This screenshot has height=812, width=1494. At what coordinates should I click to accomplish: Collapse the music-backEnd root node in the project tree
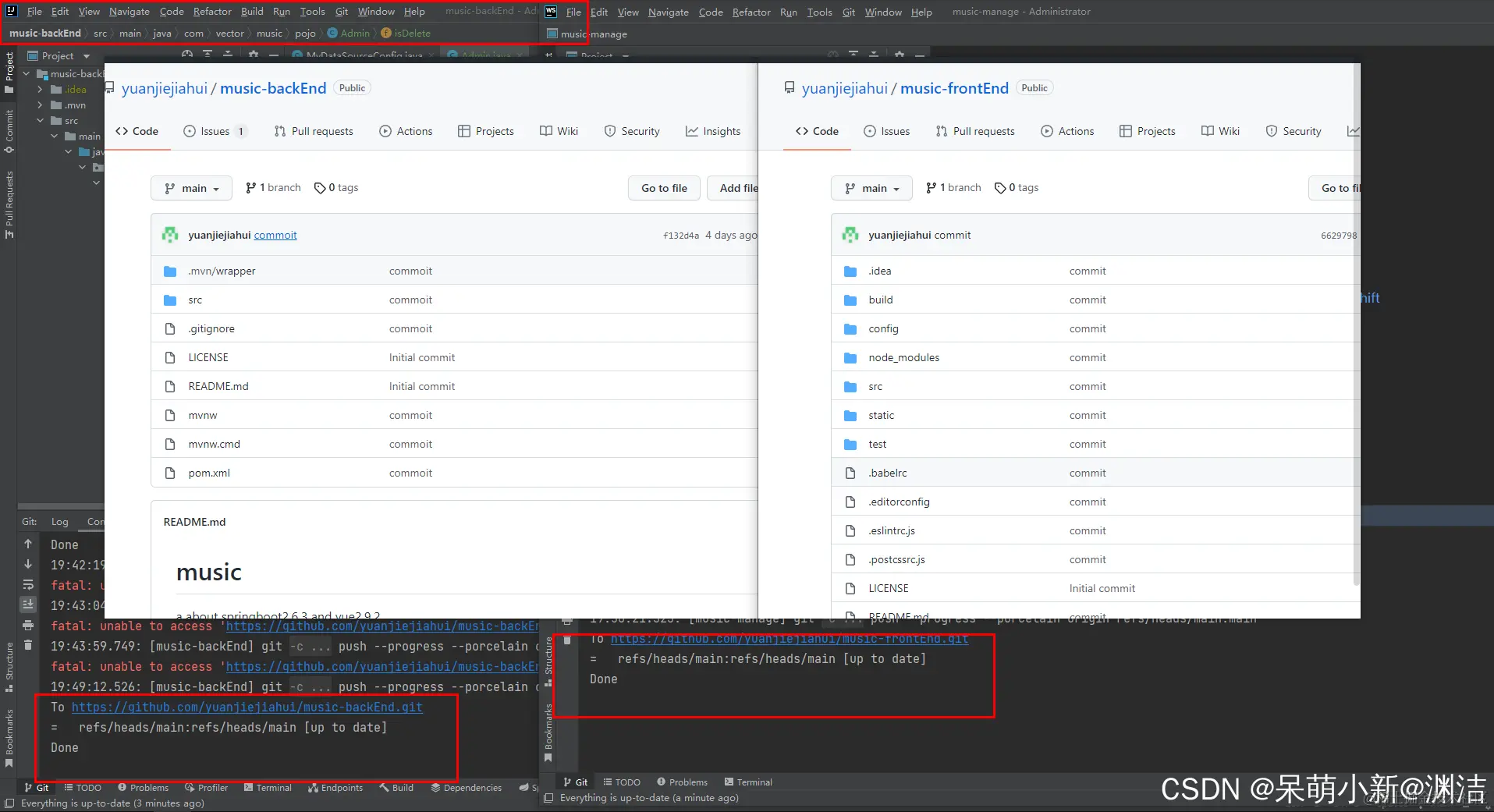click(27, 74)
